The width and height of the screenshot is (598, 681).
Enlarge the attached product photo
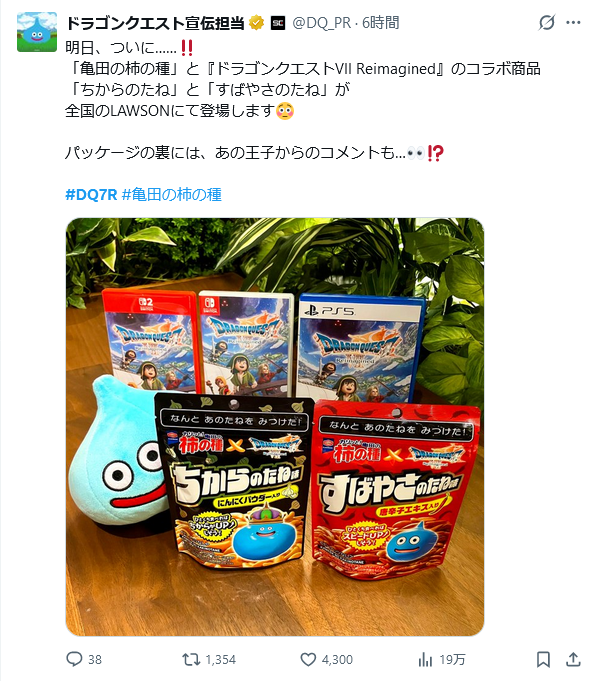point(275,427)
